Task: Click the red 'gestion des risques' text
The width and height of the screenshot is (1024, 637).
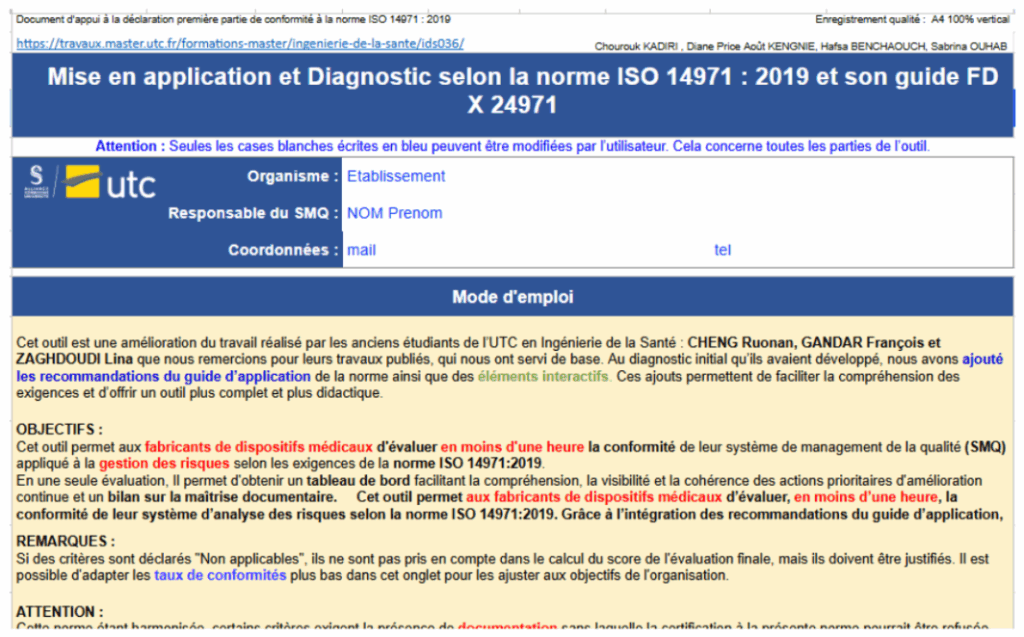Action: click(x=180, y=464)
